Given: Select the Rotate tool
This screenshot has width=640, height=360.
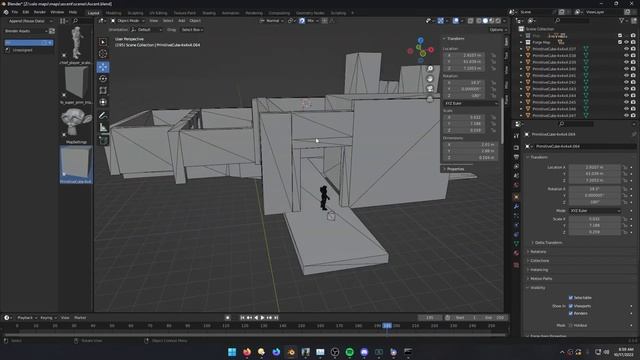Looking at the screenshot, I should 103,79.
